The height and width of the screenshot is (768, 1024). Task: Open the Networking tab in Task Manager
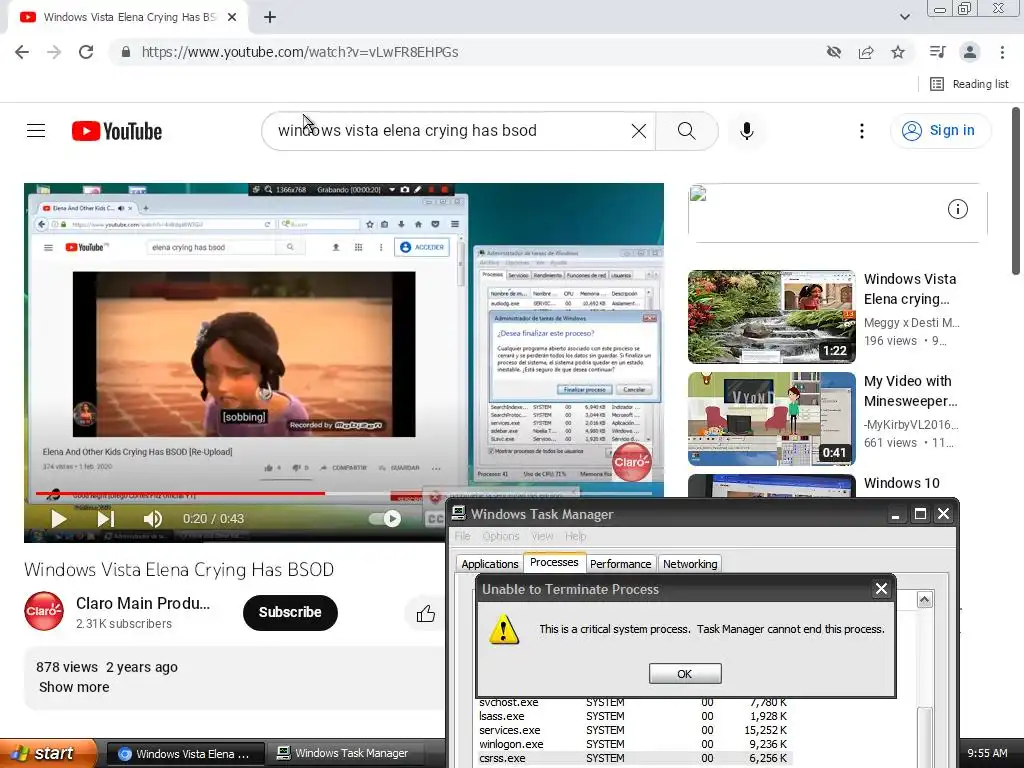click(690, 564)
